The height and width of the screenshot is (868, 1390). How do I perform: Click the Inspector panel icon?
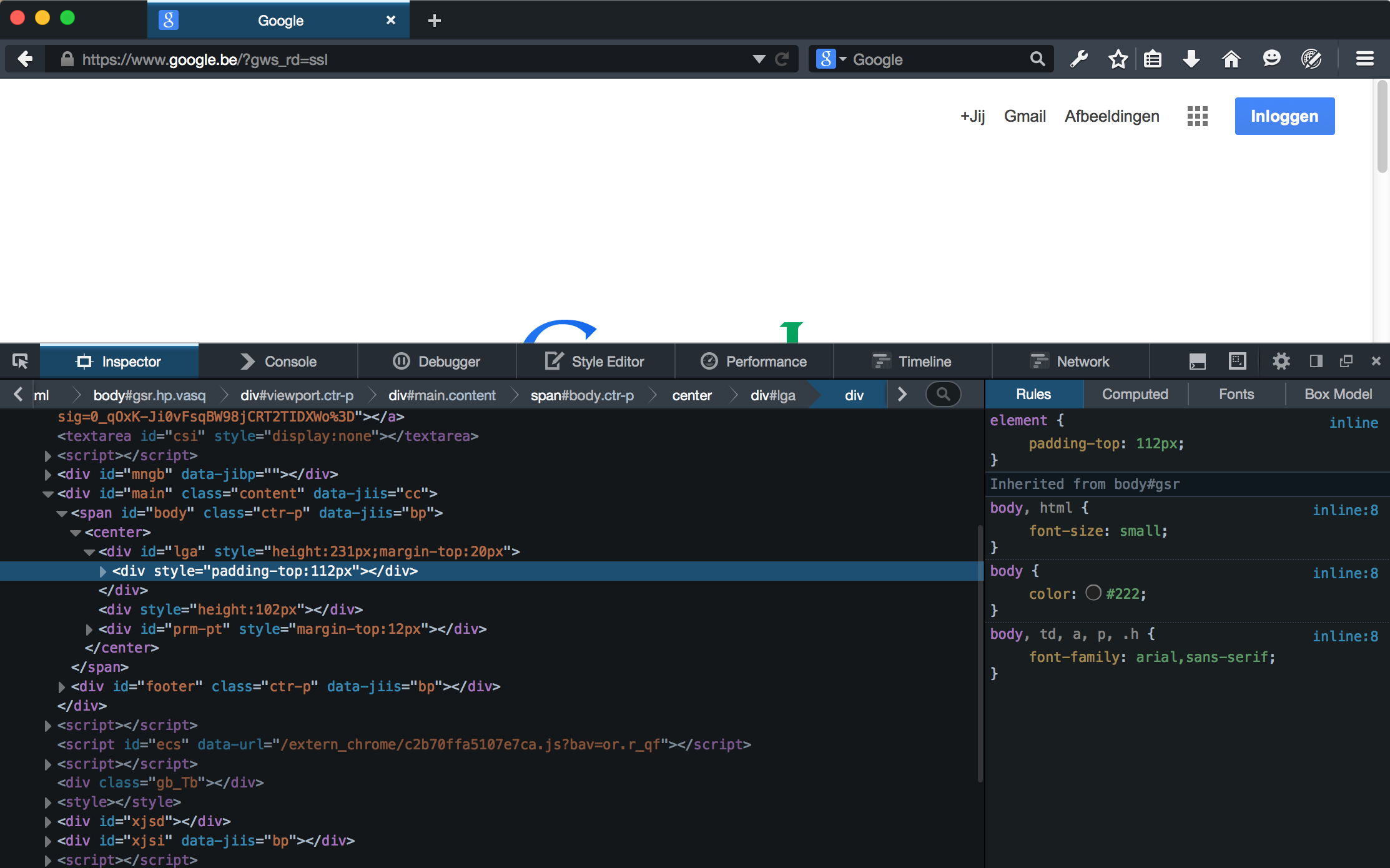[x=83, y=362]
